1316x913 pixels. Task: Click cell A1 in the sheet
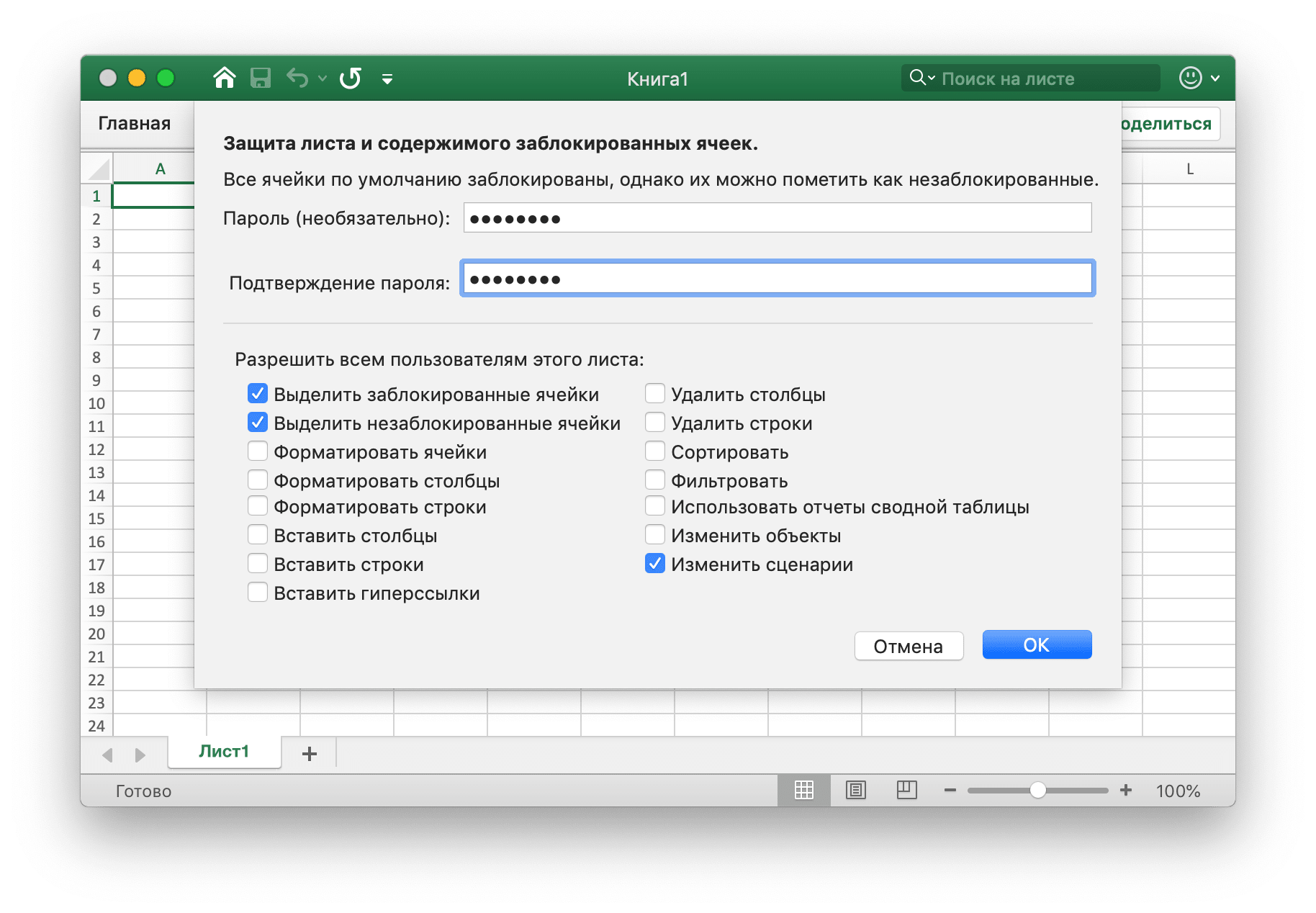[x=153, y=195]
